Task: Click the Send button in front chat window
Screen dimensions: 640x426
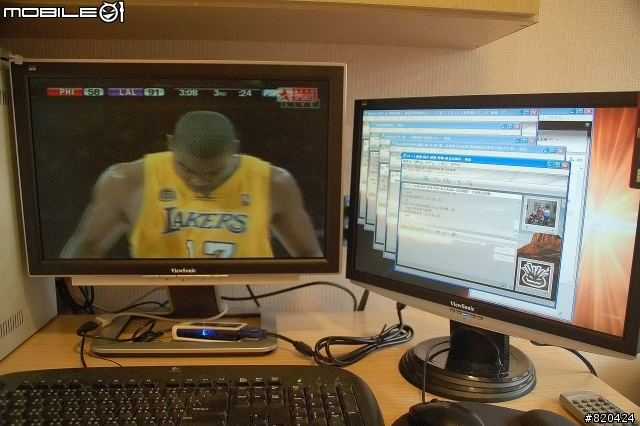Action: [504, 250]
